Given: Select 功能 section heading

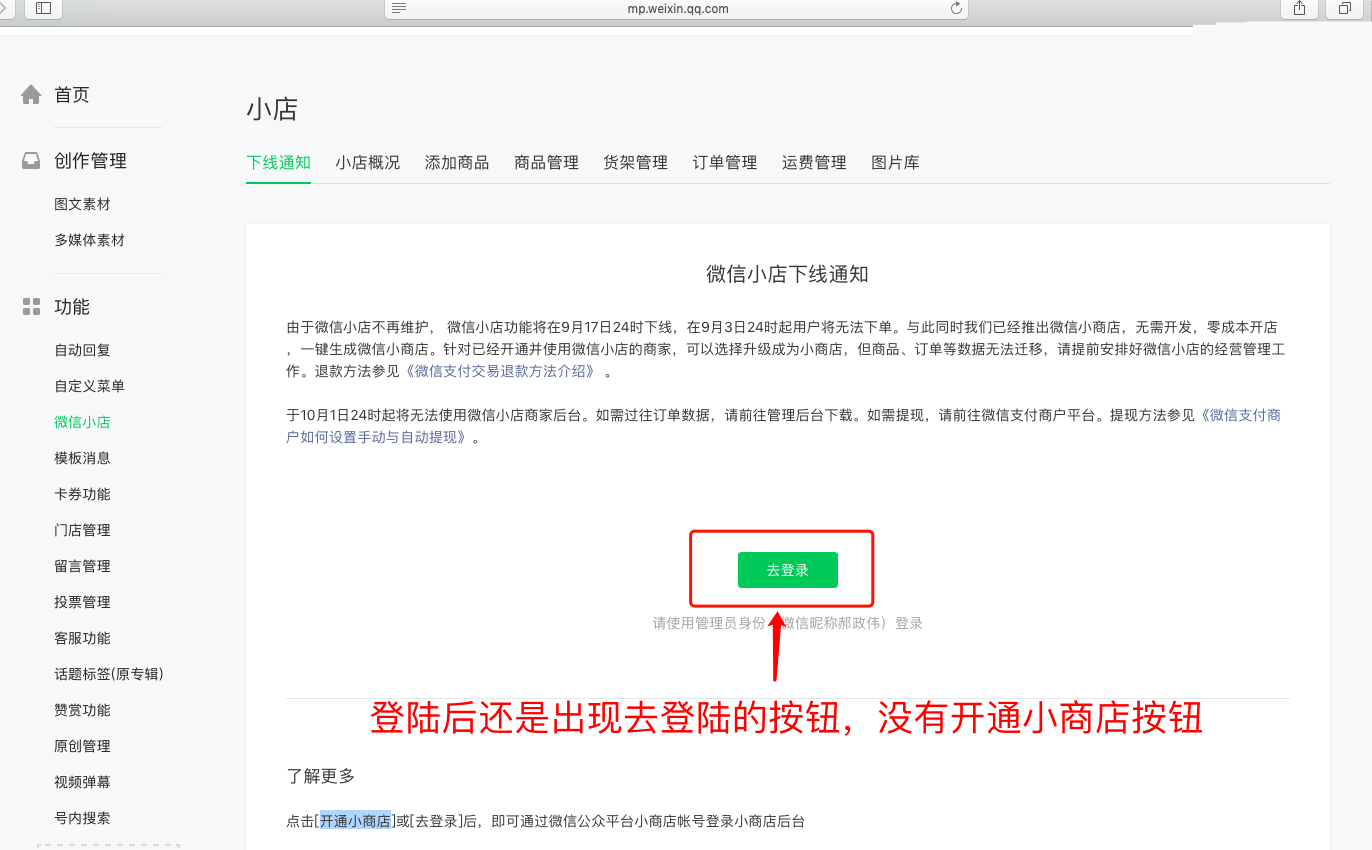Looking at the screenshot, I should pyautogui.click(x=72, y=307).
